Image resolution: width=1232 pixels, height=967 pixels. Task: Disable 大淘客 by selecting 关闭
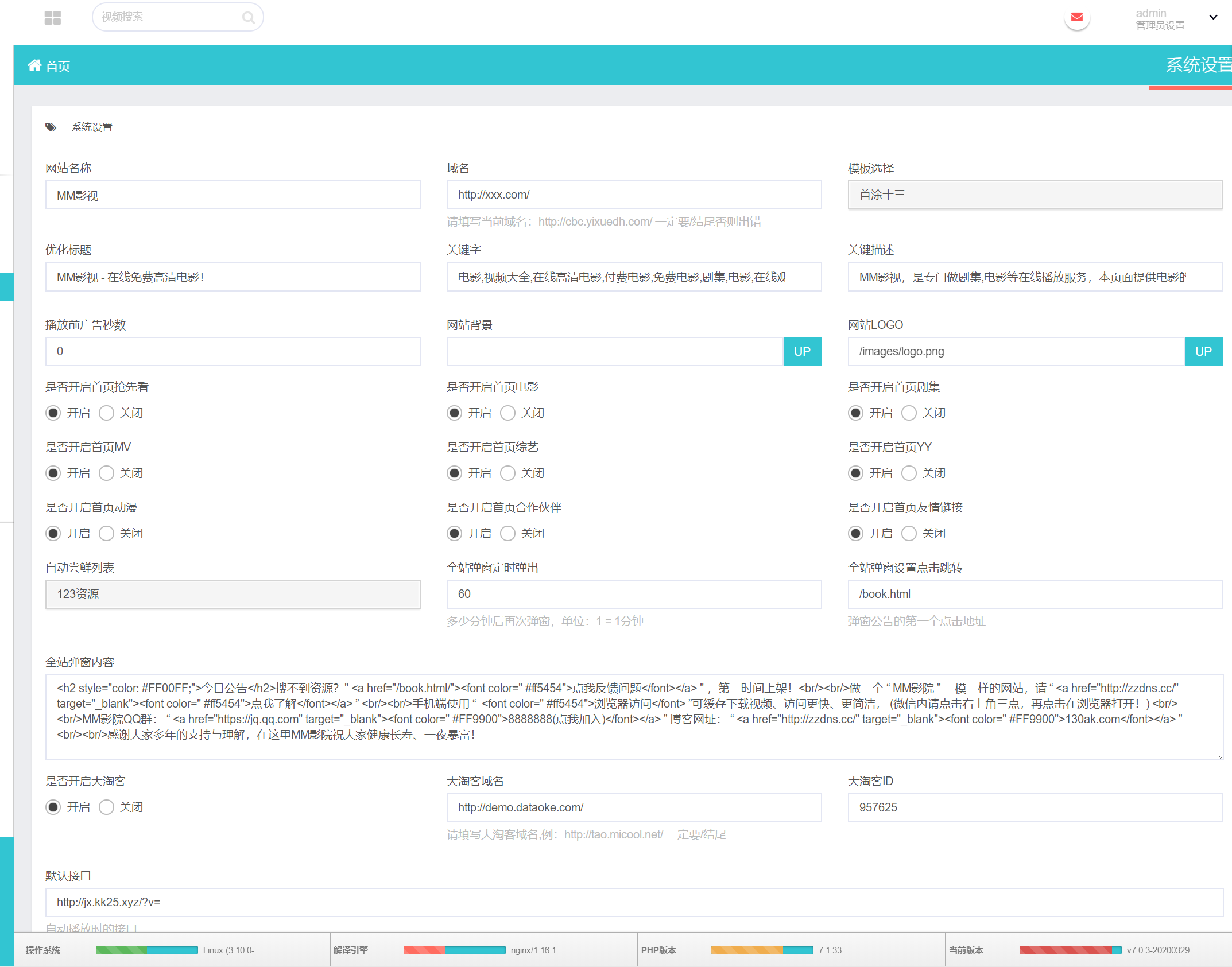click(x=106, y=807)
